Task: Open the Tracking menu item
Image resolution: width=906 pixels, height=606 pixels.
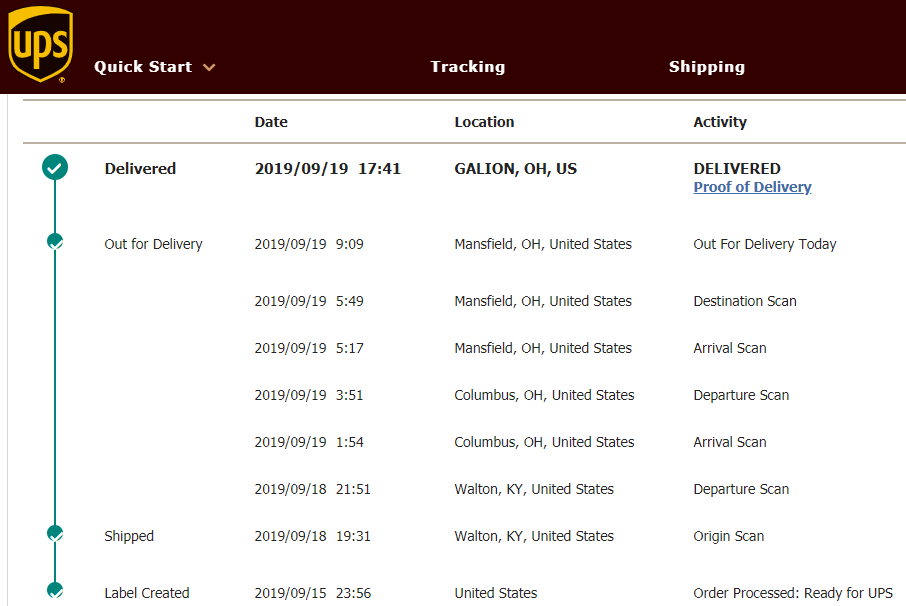Action: tap(467, 66)
